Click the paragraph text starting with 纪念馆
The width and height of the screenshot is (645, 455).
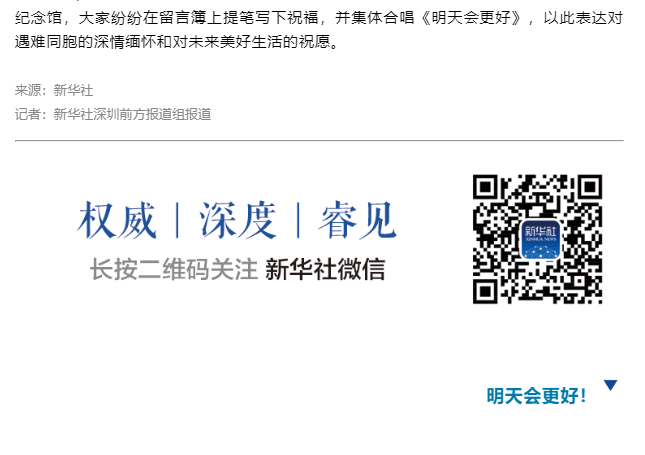pos(319,18)
